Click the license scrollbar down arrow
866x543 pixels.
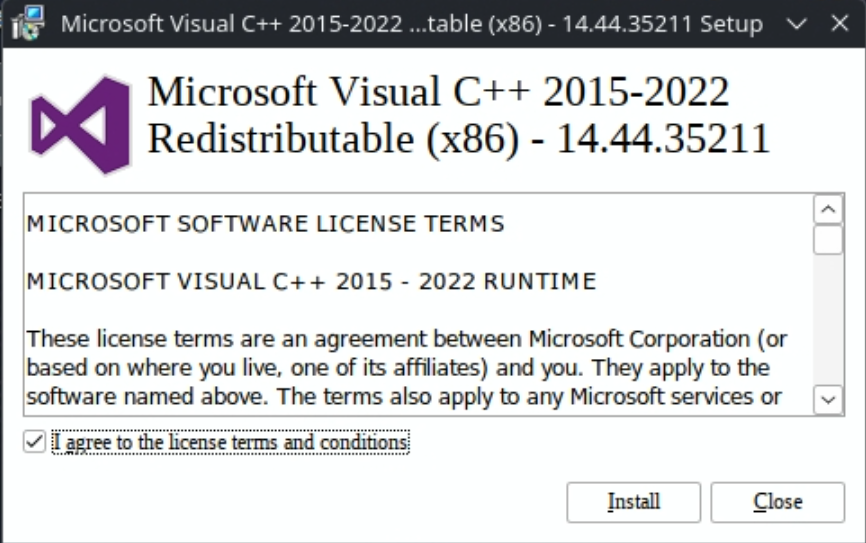point(828,399)
